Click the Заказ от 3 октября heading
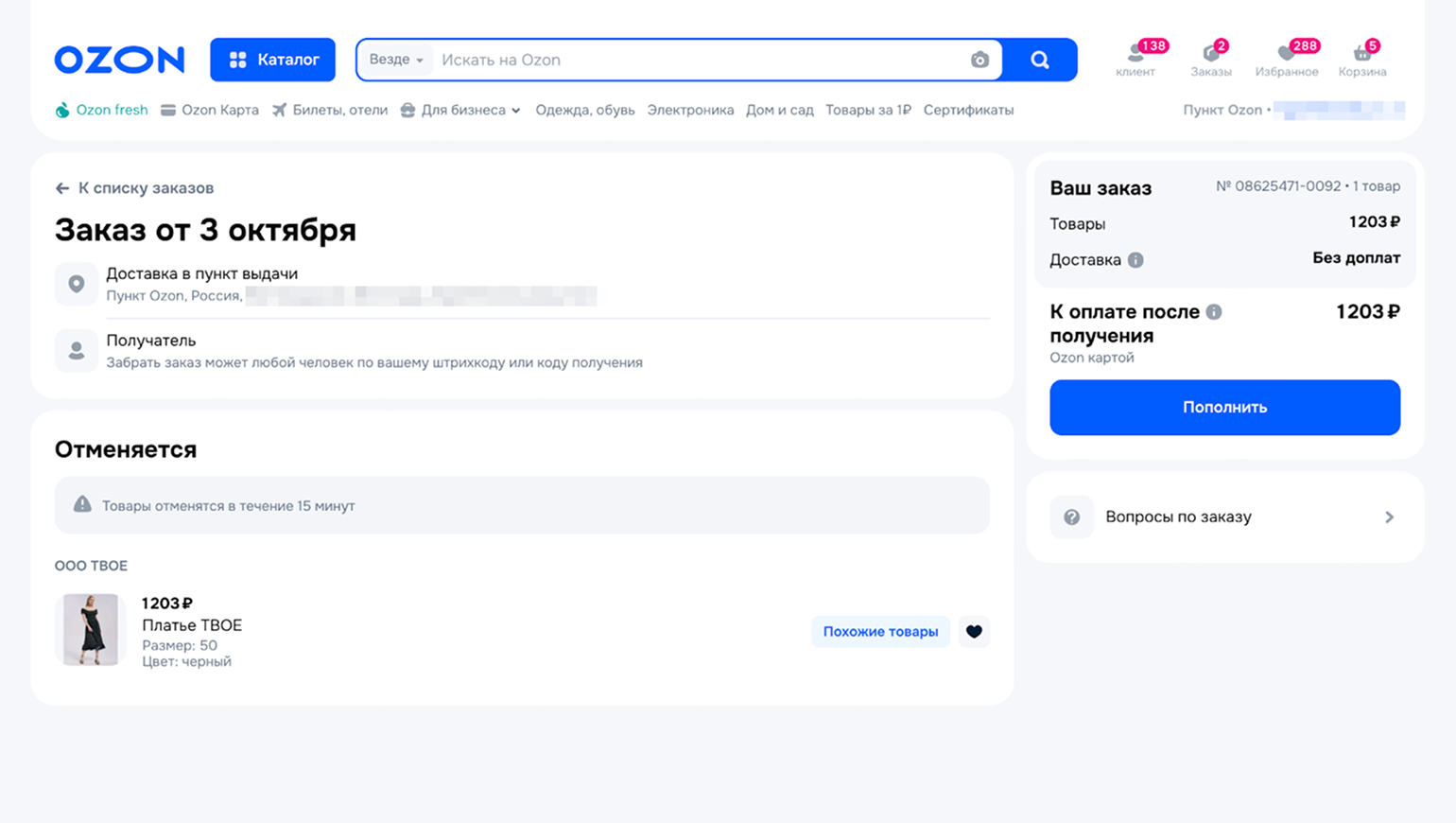Screen dimensions: 1456x823 click(x=205, y=230)
